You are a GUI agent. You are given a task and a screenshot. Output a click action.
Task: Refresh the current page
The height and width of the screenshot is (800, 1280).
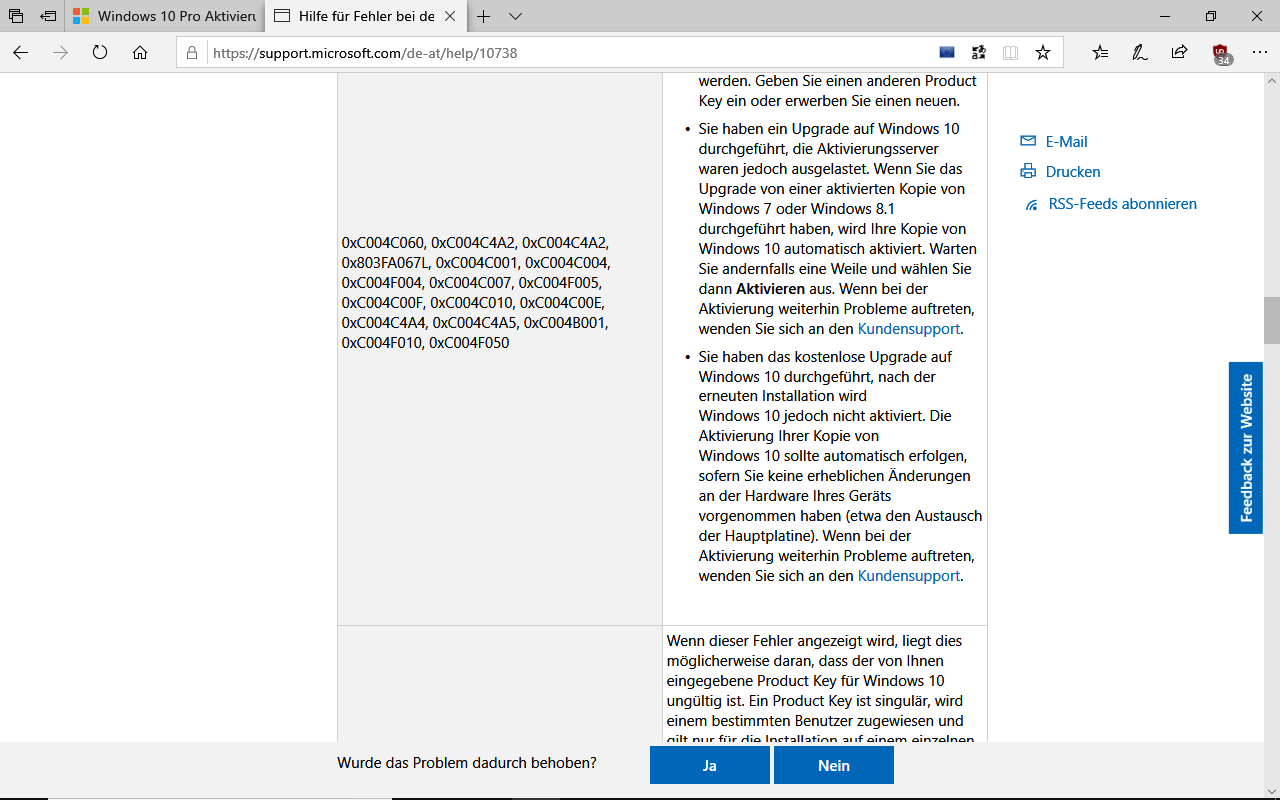[100, 52]
